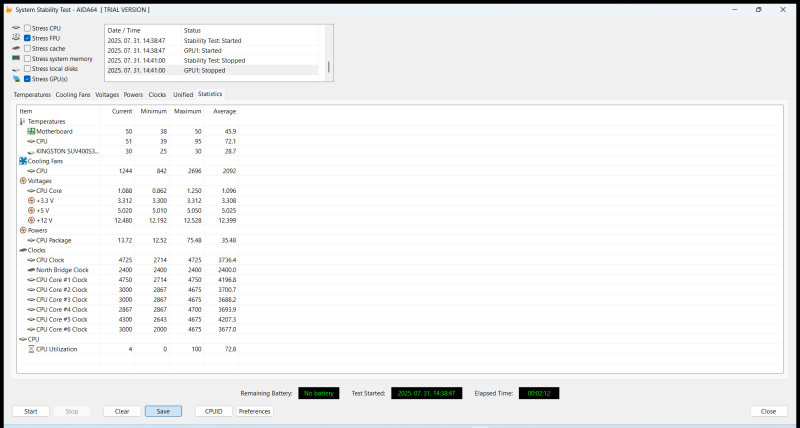The image size is (800, 428).
Task: Click the CPU Core #5 Clock row label
Action: [62, 320]
